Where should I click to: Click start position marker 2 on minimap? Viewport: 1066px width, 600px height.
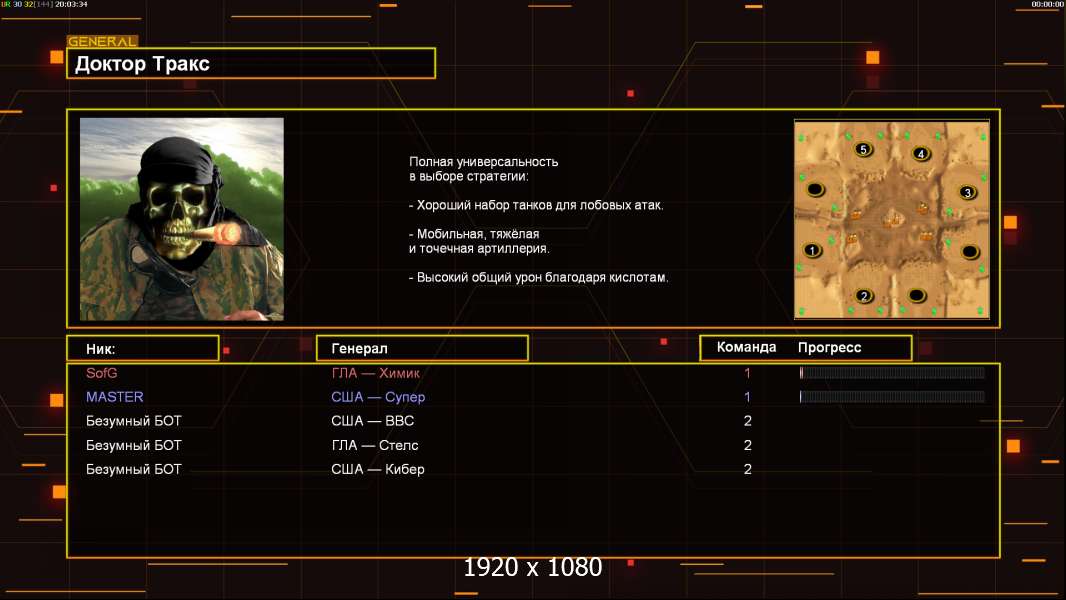pyautogui.click(x=864, y=296)
